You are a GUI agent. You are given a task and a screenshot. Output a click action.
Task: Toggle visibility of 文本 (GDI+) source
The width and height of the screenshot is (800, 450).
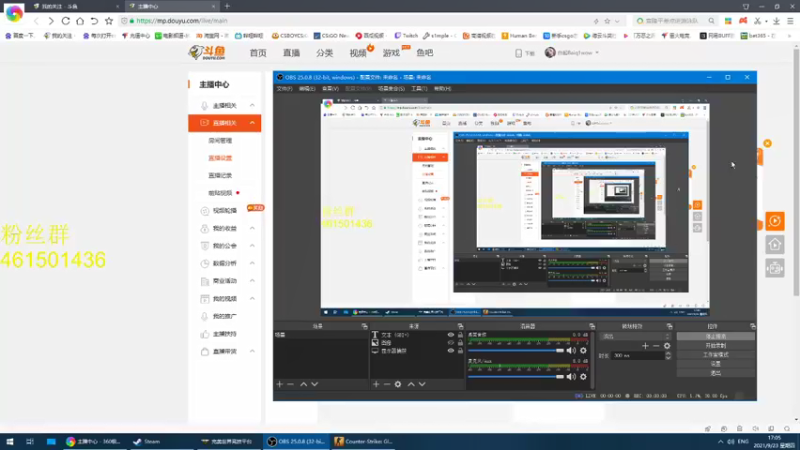pyautogui.click(x=451, y=335)
